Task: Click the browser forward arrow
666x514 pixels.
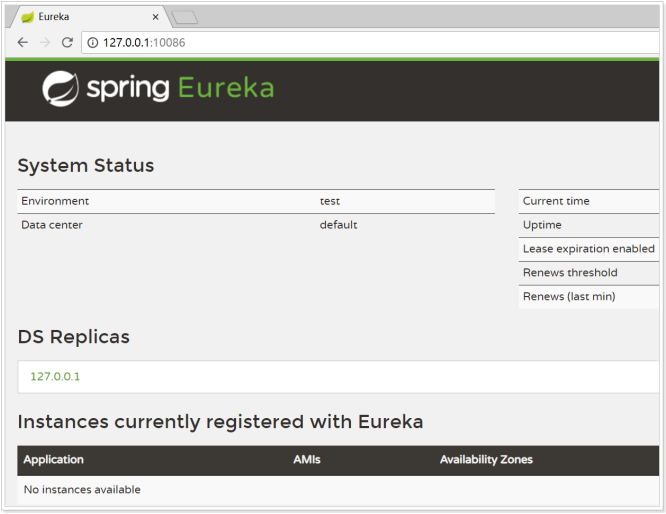Action: tap(45, 42)
